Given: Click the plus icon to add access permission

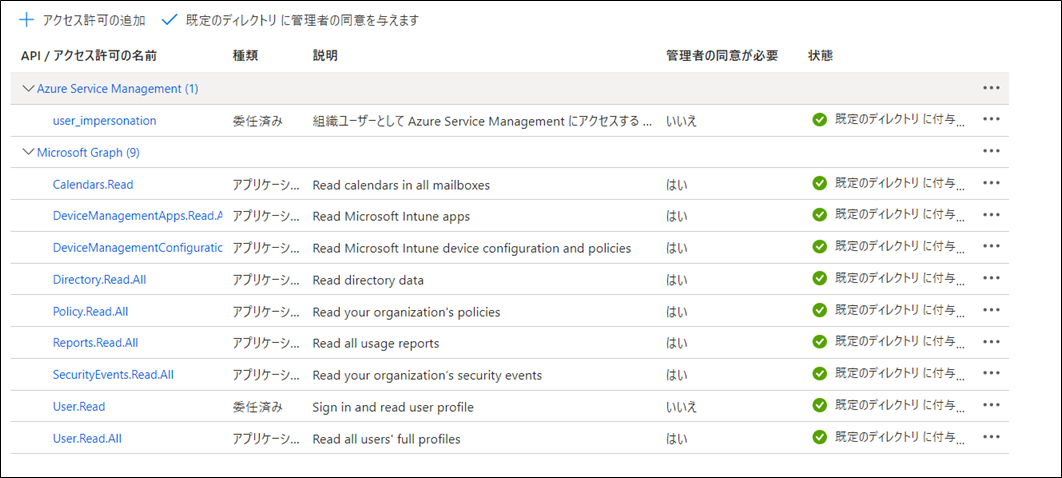Looking at the screenshot, I should pos(26,20).
